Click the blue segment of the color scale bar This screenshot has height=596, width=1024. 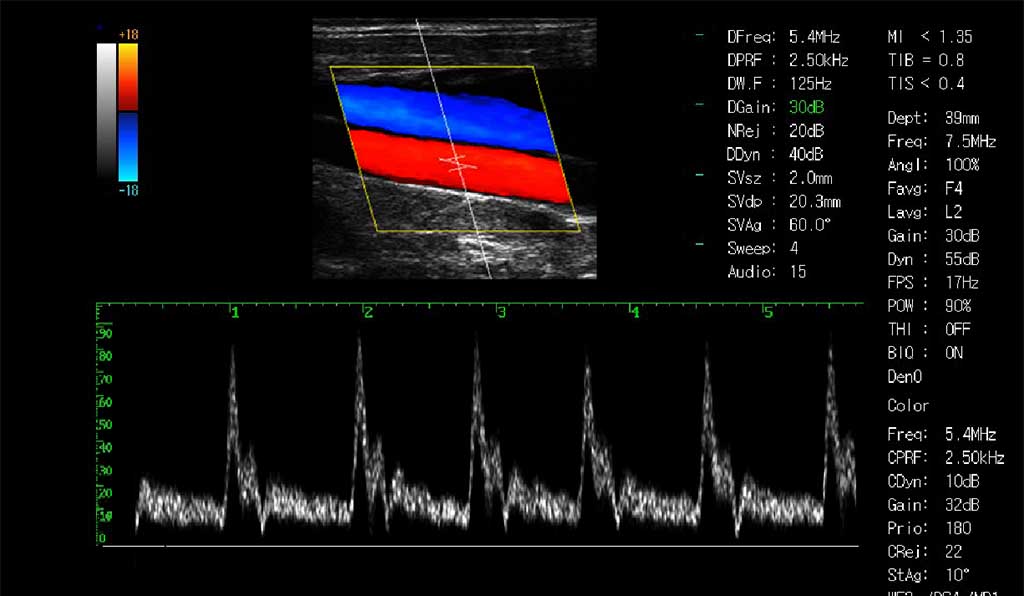[x=128, y=146]
